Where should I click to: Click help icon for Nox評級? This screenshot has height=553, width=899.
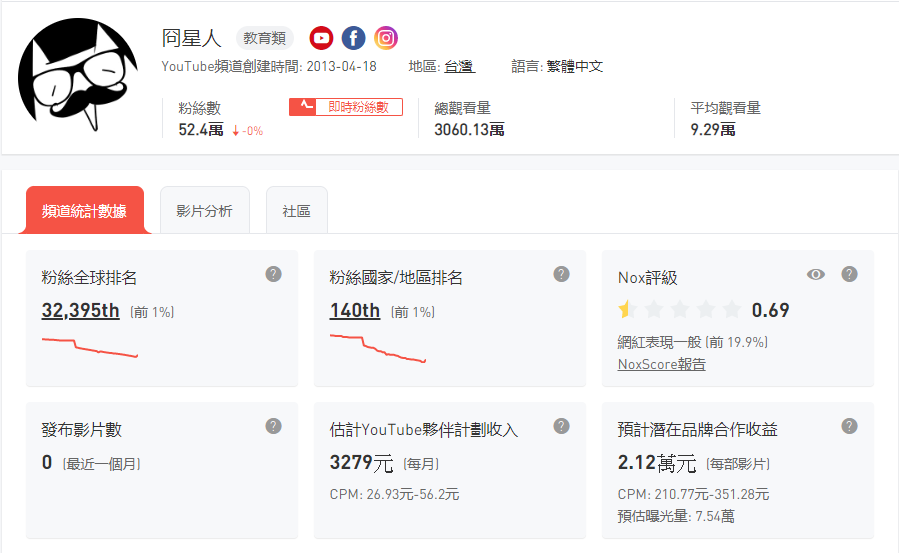point(849,274)
